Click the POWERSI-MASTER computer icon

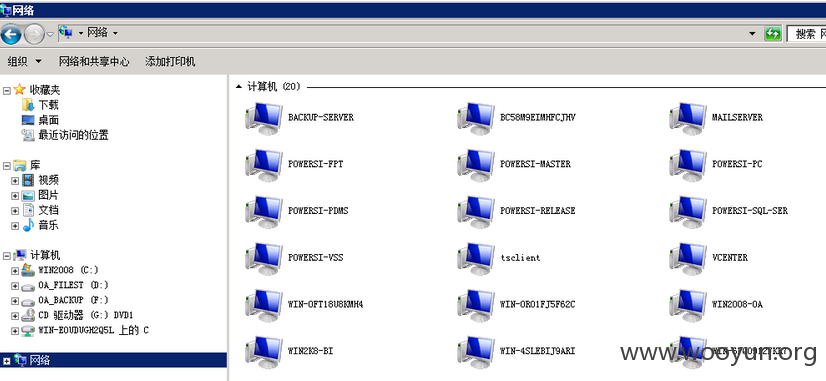click(476, 164)
